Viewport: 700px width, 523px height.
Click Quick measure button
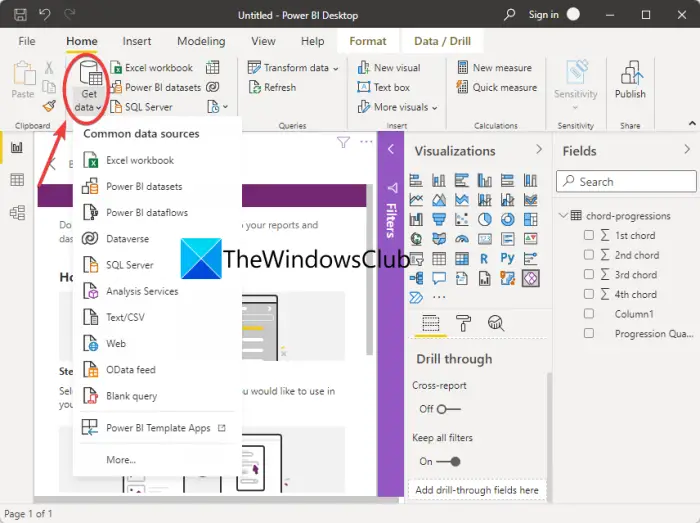click(497, 87)
